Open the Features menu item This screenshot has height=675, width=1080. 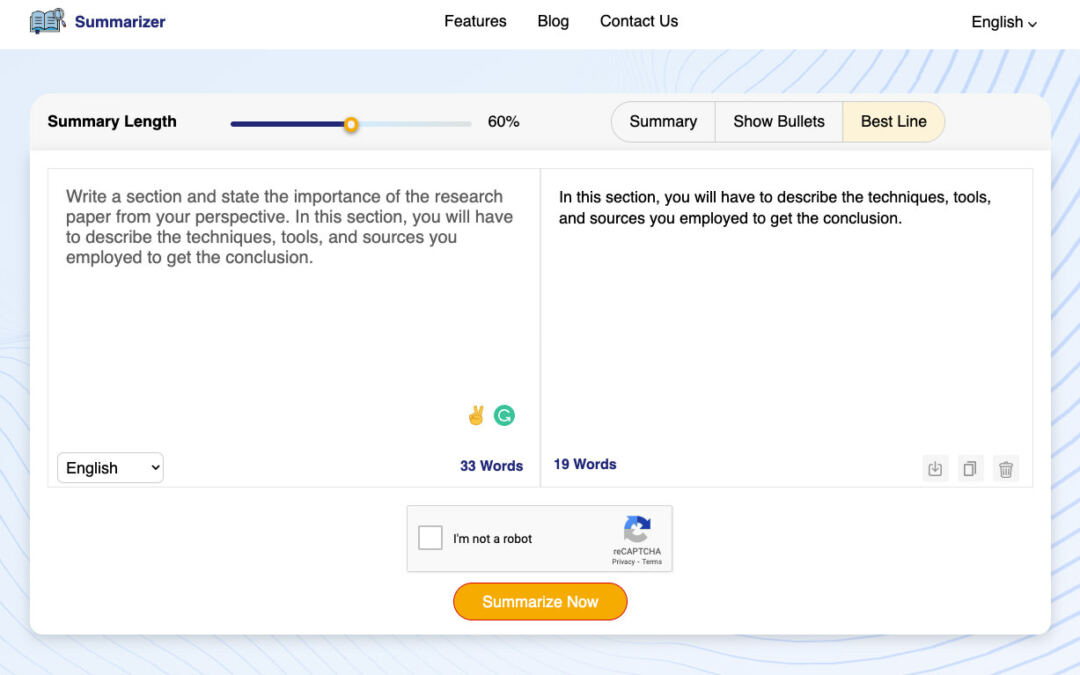[x=475, y=21]
